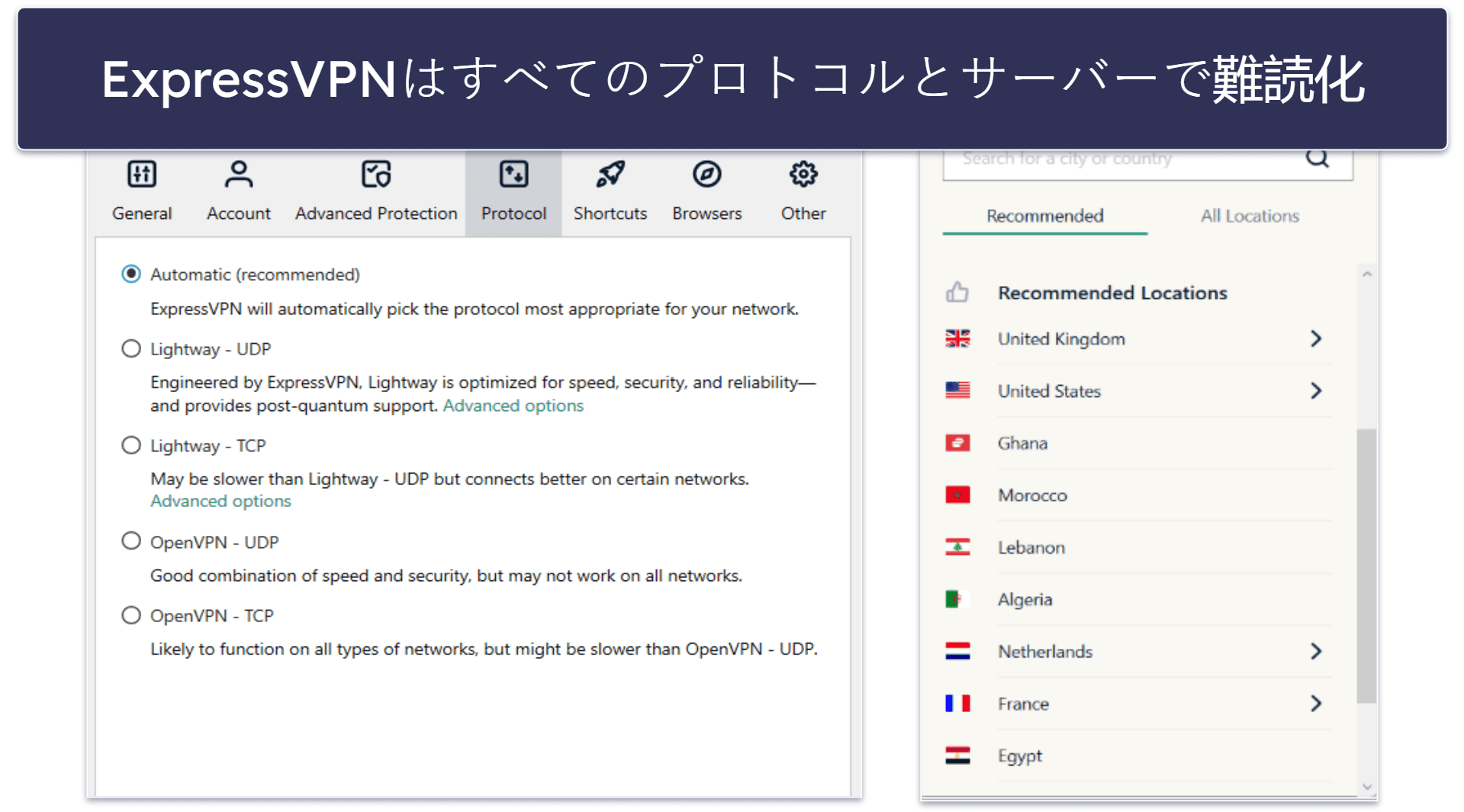Click the Netherlands flag icon

pos(957,651)
